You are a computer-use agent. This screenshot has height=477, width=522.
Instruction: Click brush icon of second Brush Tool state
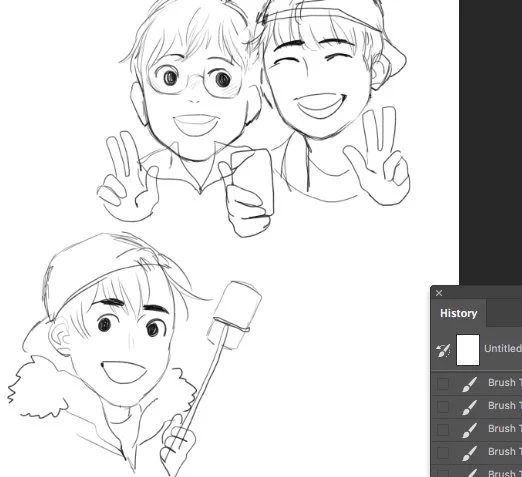(x=469, y=407)
